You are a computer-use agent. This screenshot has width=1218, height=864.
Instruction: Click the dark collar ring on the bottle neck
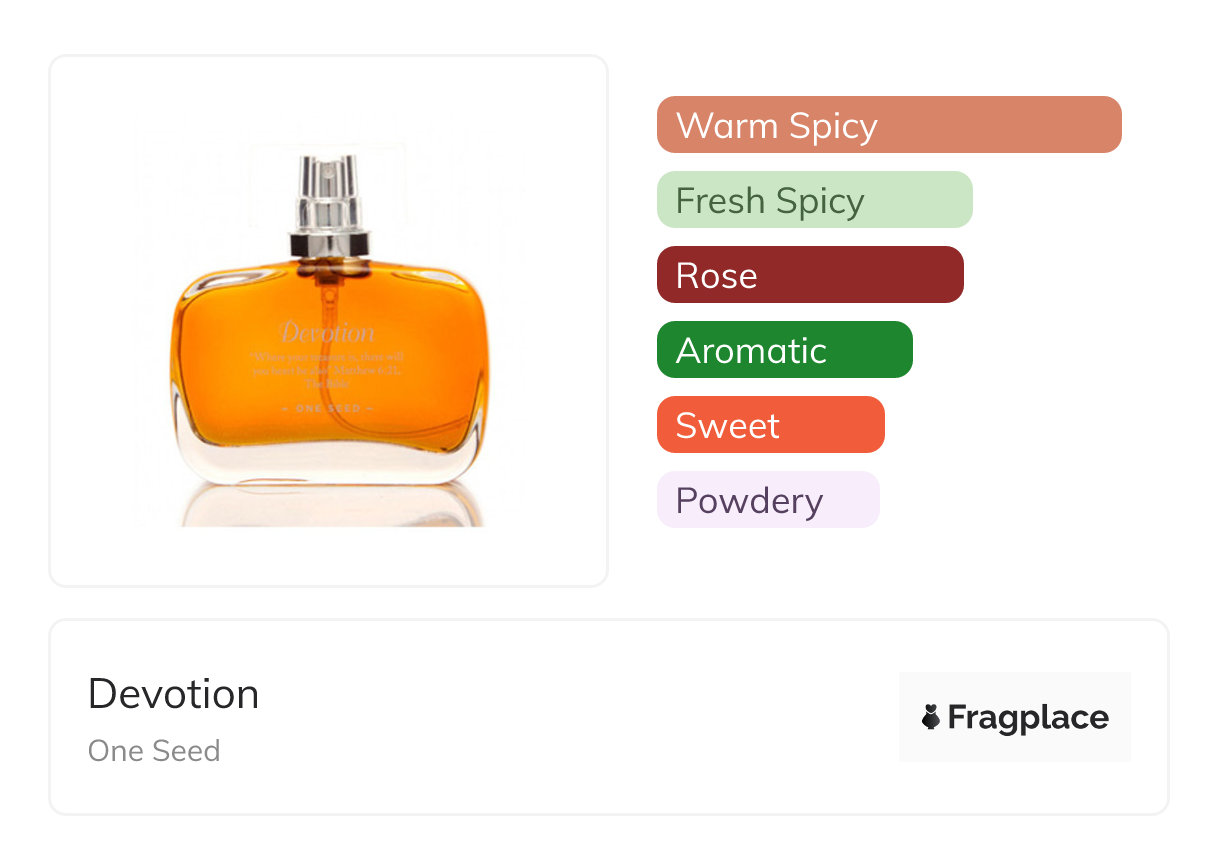[330, 244]
